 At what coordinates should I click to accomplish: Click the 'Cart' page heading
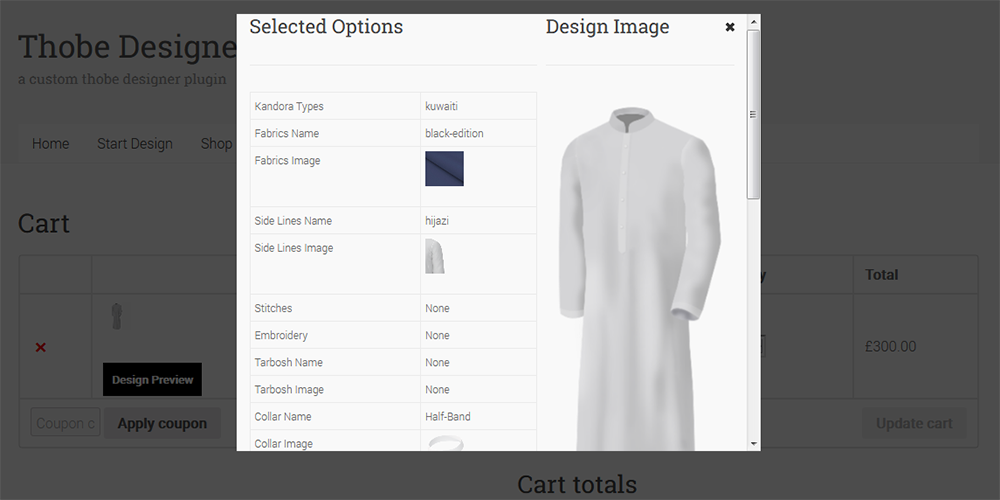[43, 224]
